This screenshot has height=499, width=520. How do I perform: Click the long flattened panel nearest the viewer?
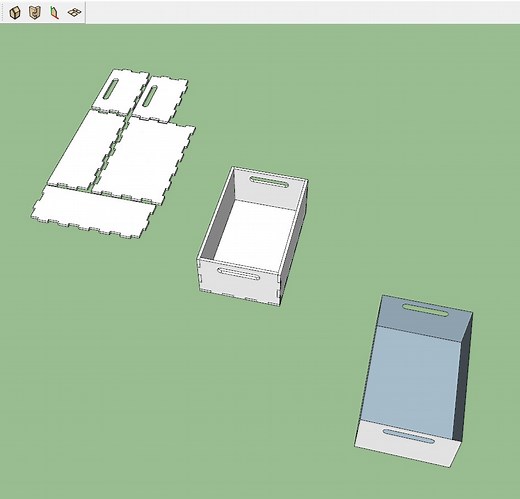tap(93, 212)
